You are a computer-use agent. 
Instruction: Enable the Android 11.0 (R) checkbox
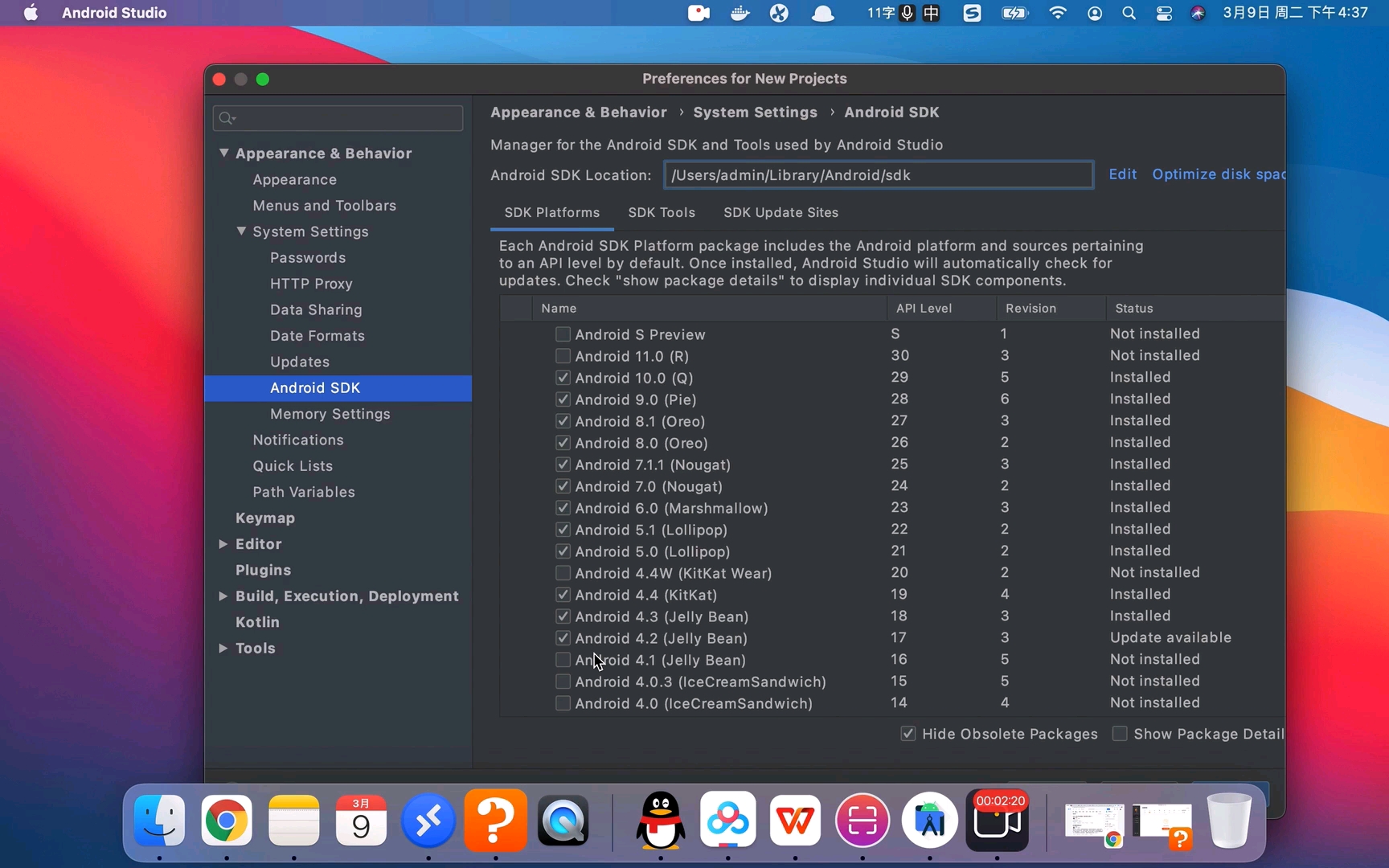pyautogui.click(x=563, y=356)
